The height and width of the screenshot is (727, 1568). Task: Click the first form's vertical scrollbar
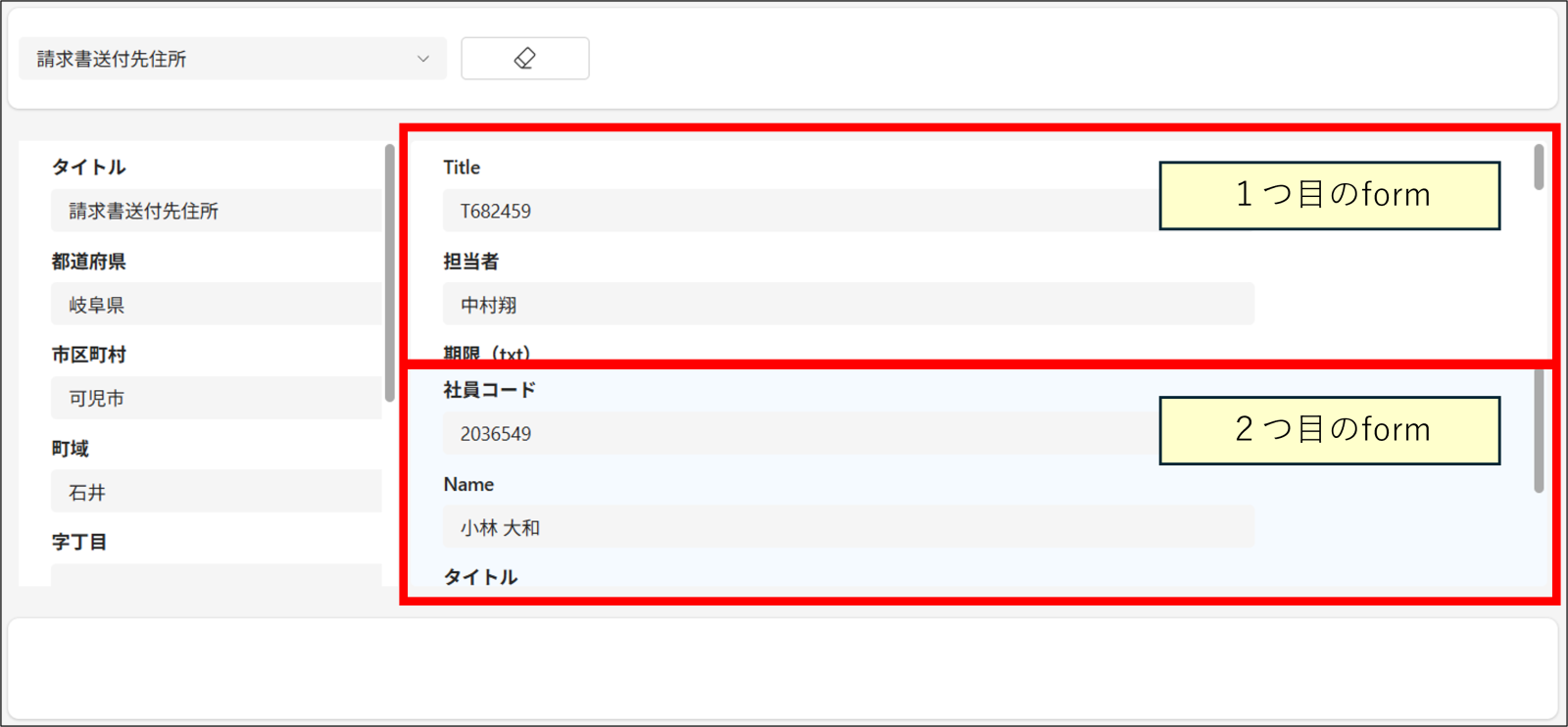coord(1539,169)
